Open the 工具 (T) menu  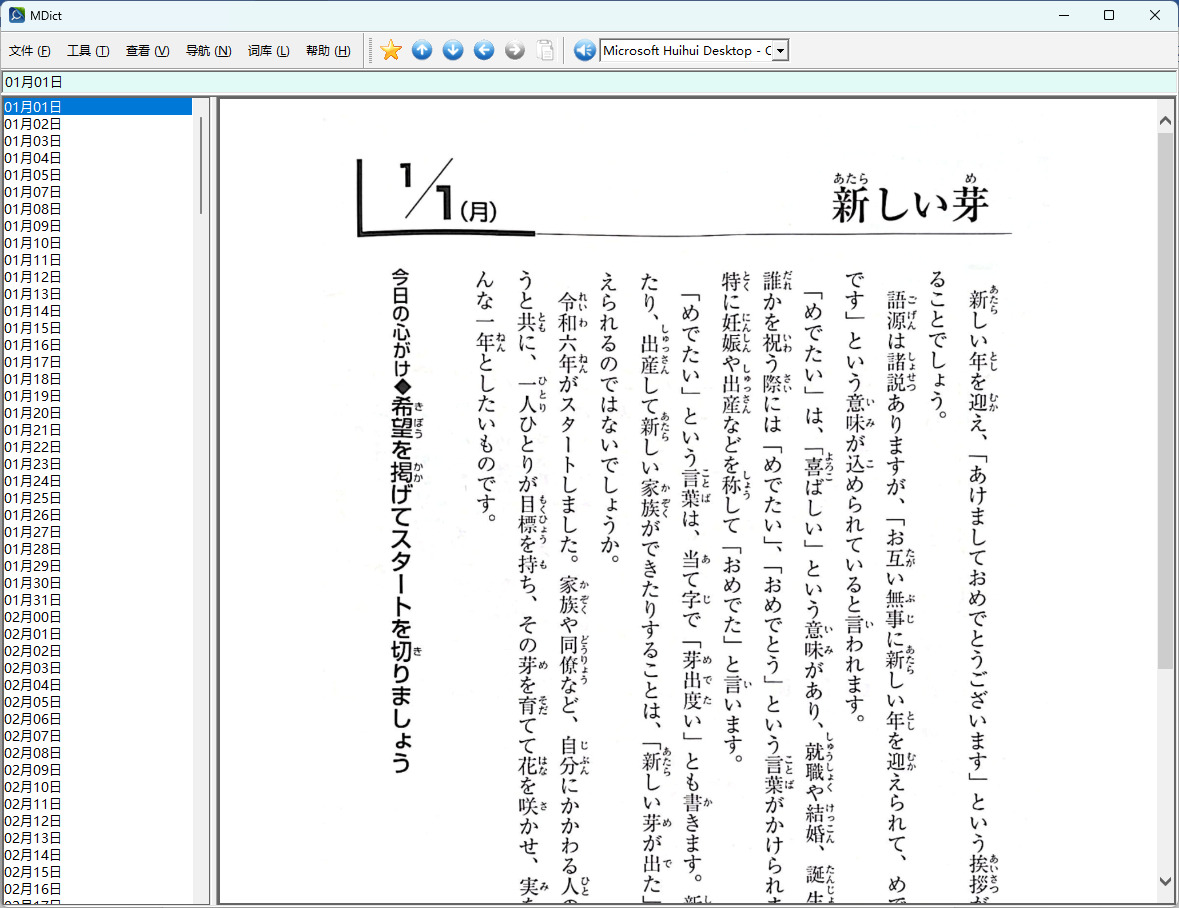click(88, 50)
